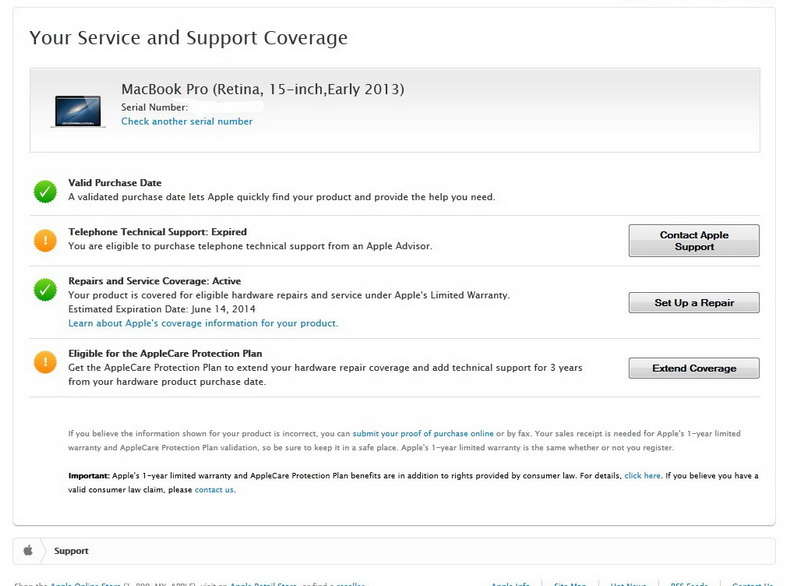The width and height of the screenshot is (800, 586).
Task: Click the MacBook Pro (Retina, 15-inch, Early 2013) title
Action: (263, 90)
